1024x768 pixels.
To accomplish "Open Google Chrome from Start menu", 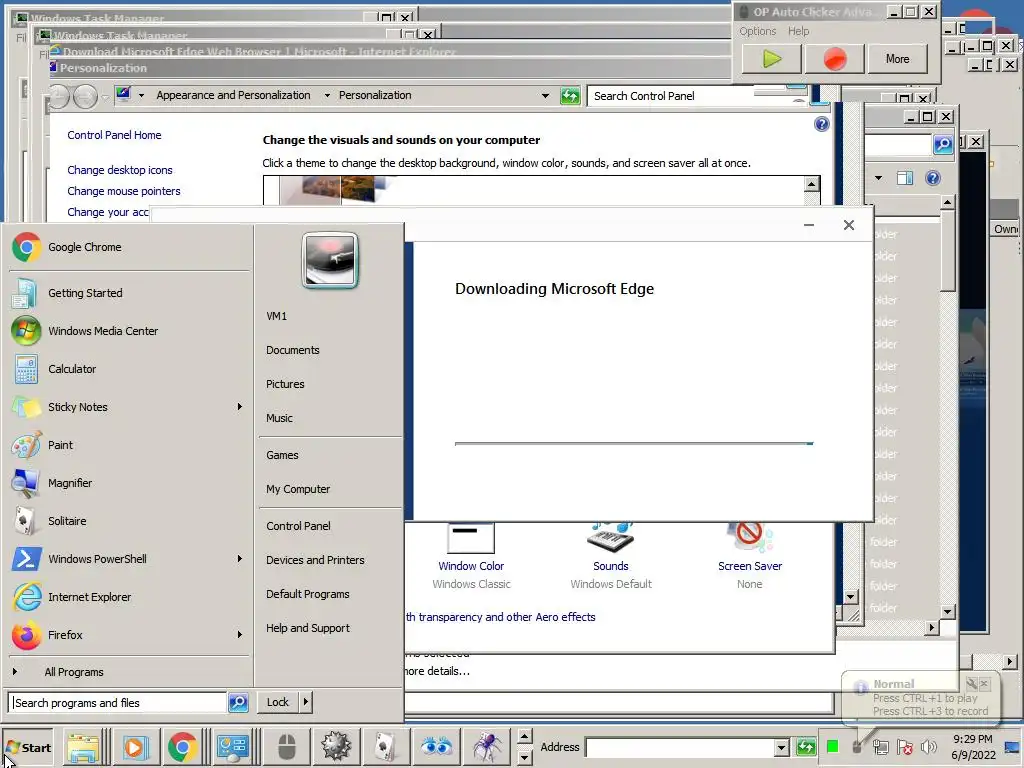I will (129, 248).
